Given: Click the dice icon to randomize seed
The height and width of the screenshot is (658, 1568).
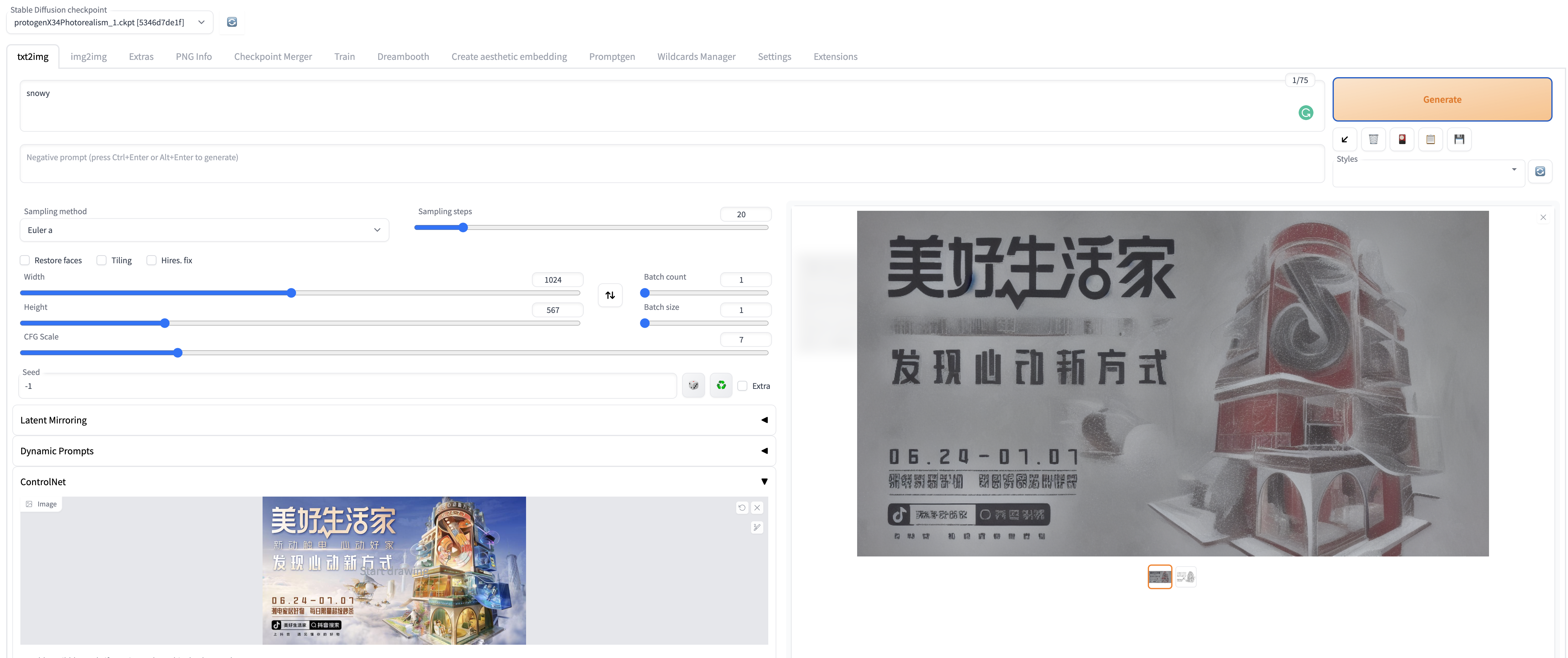Looking at the screenshot, I should pyautogui.click(x=693, y=385).
